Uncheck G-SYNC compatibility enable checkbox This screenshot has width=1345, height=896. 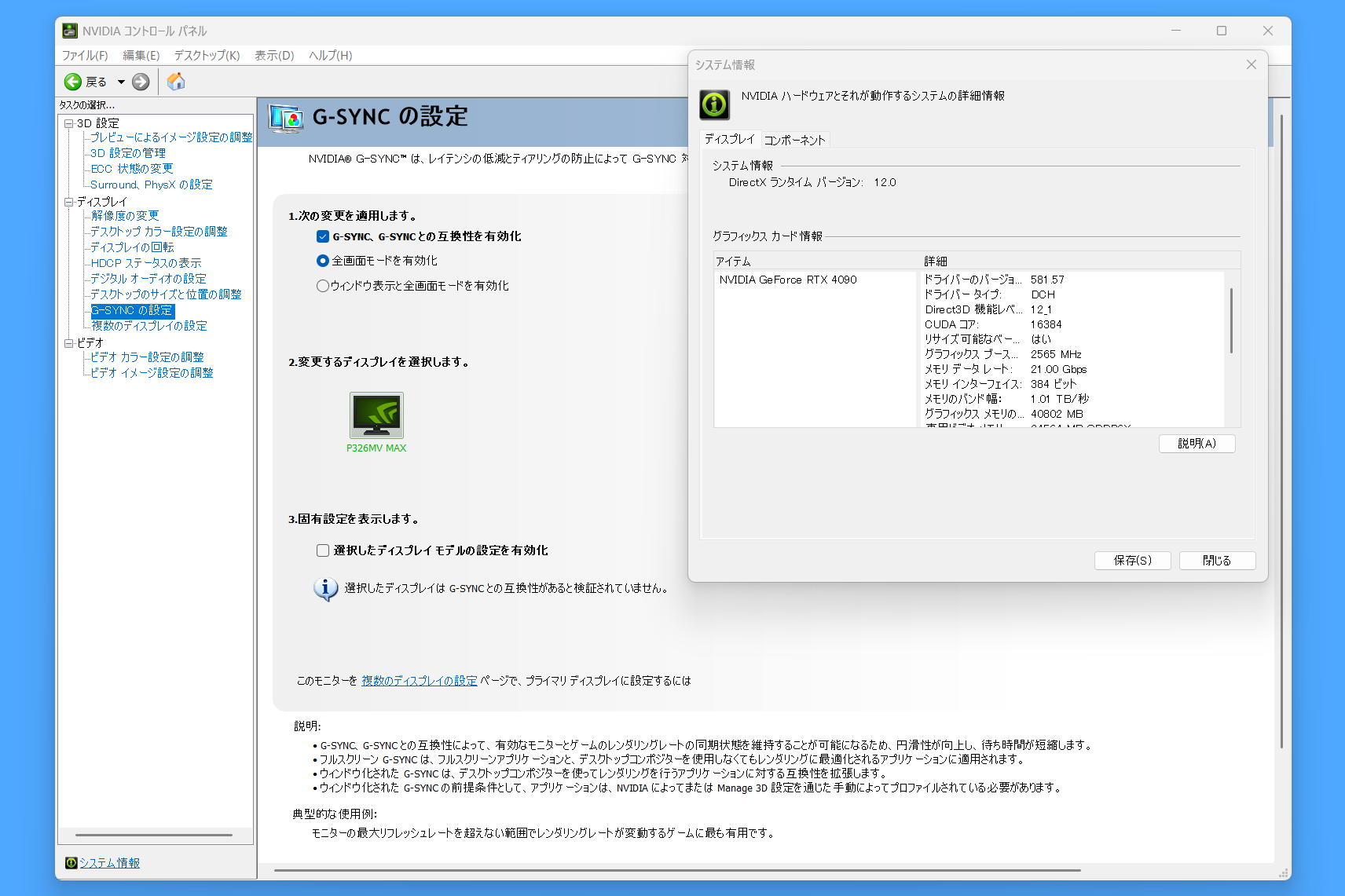[323, 236]
